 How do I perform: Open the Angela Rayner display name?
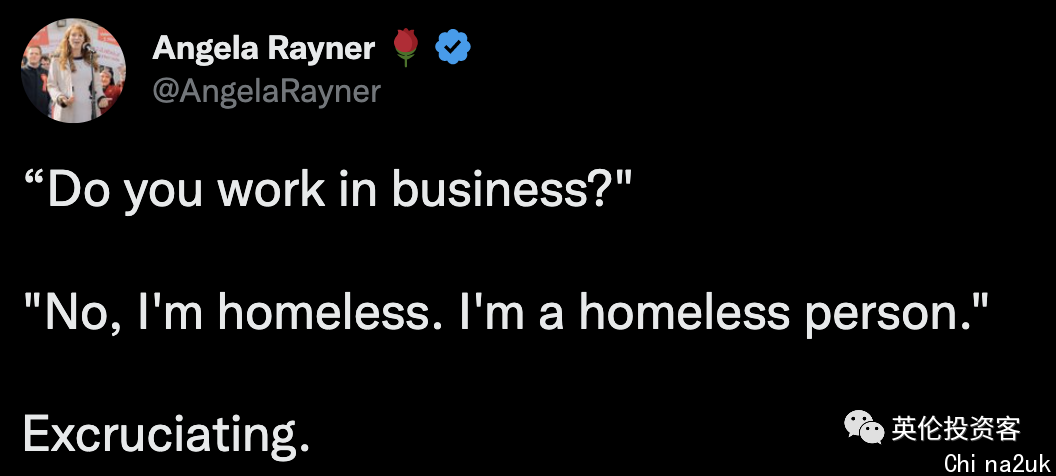(x=263, y=48)
